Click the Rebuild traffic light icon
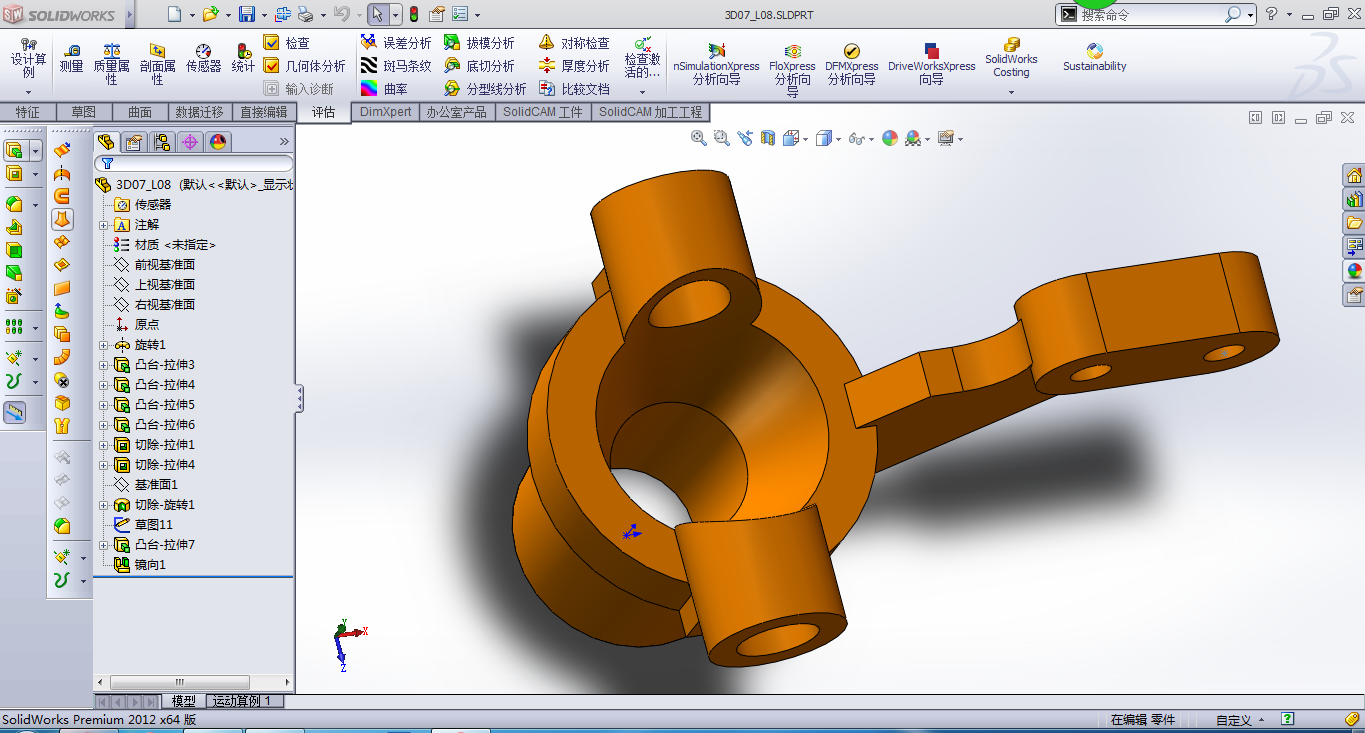 (413, 14)
